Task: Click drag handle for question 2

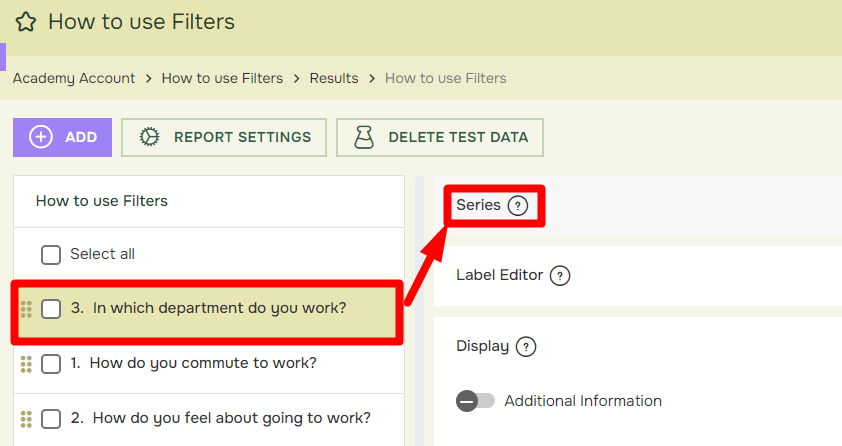Action: (26, 419)
